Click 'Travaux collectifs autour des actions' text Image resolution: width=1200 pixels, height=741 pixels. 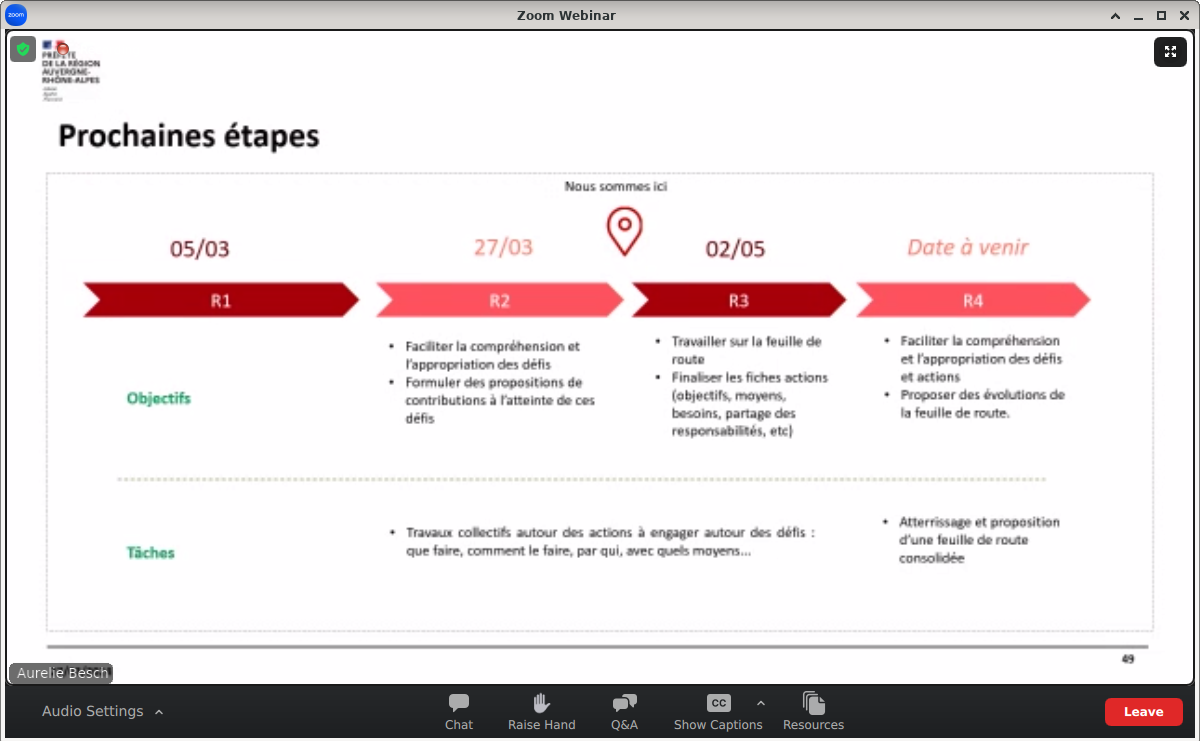point(610,543)
